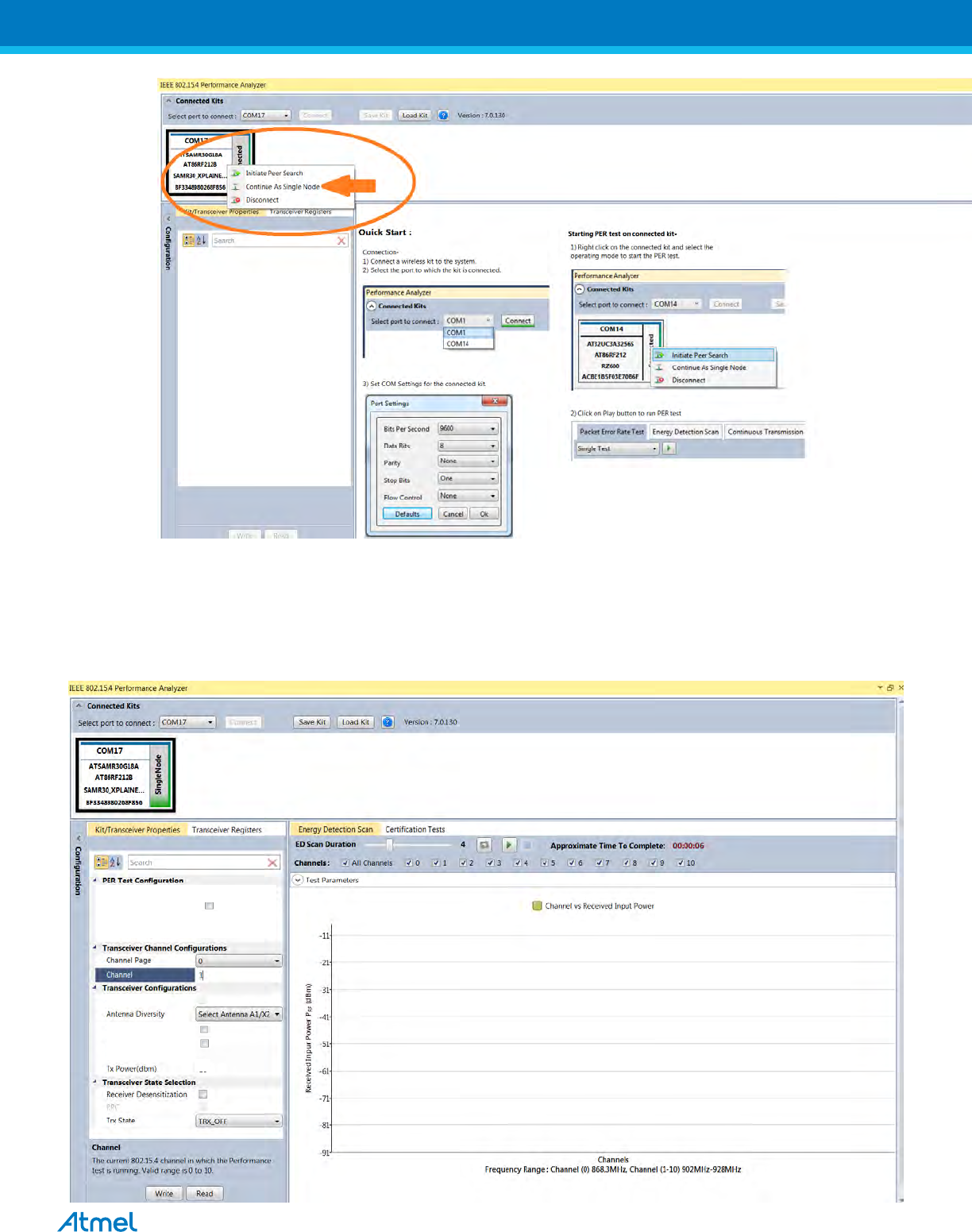Toggle unlabeled checkbox under PER Test Configuration

[209, 906]
